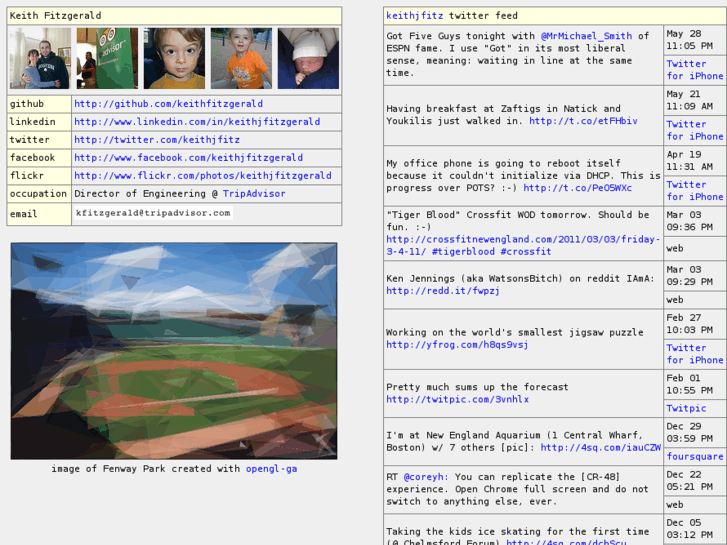Click the #tigerblood hashtag

pyautogui.click(x=463, y=252)
